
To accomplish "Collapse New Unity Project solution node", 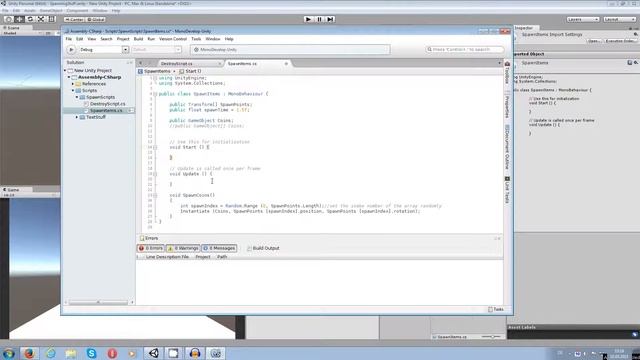I will point(65,71).
